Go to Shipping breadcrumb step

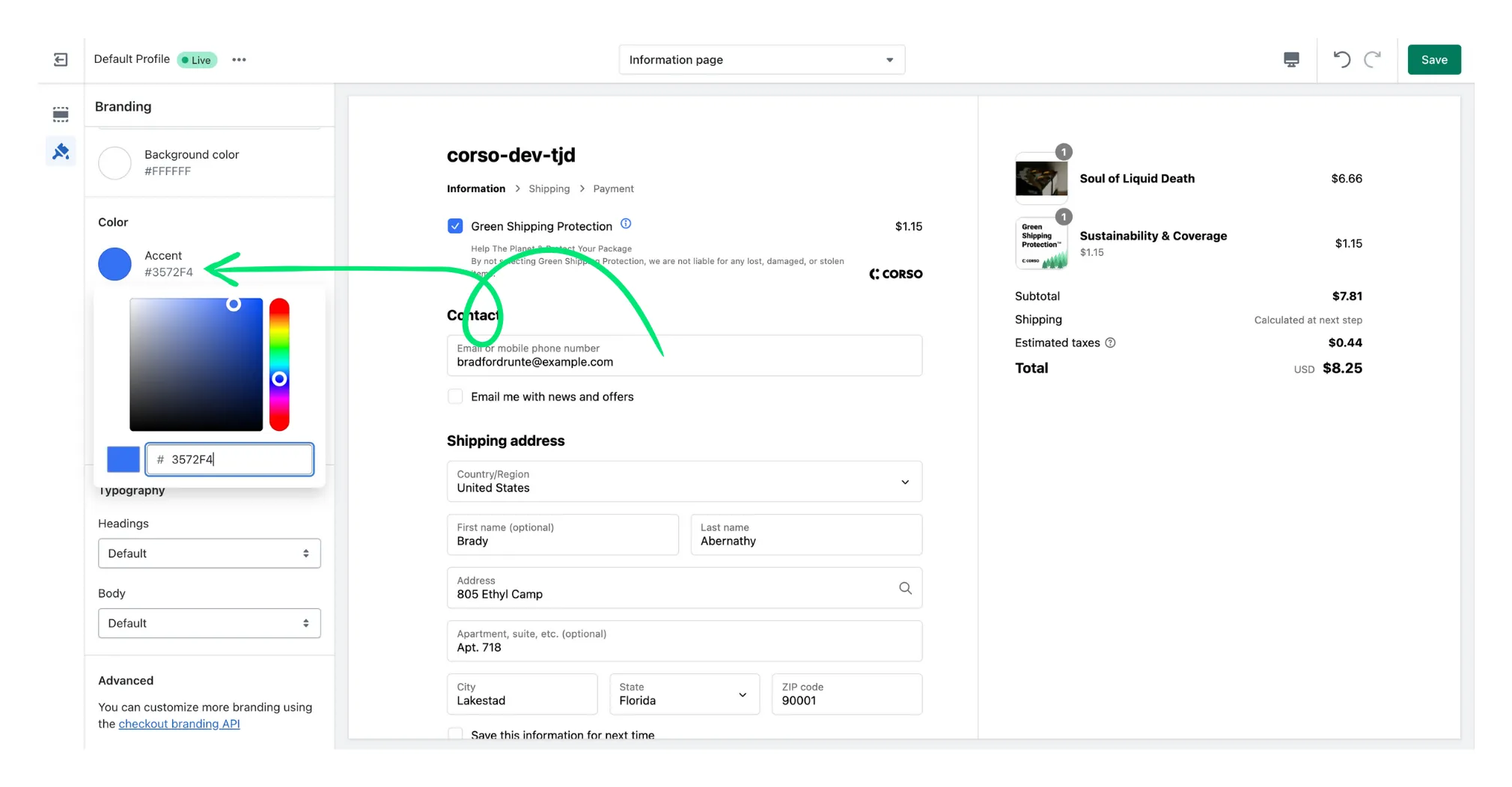(549, 189)
